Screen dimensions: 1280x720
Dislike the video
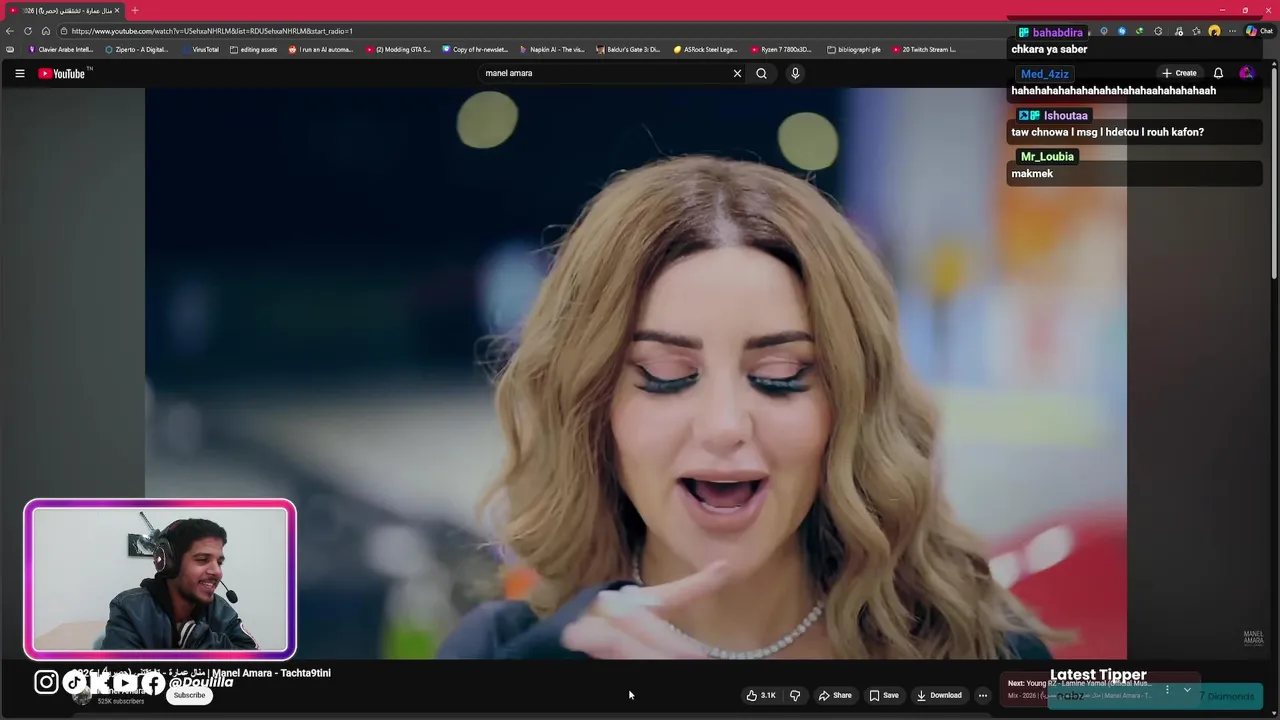click(795, 695)
